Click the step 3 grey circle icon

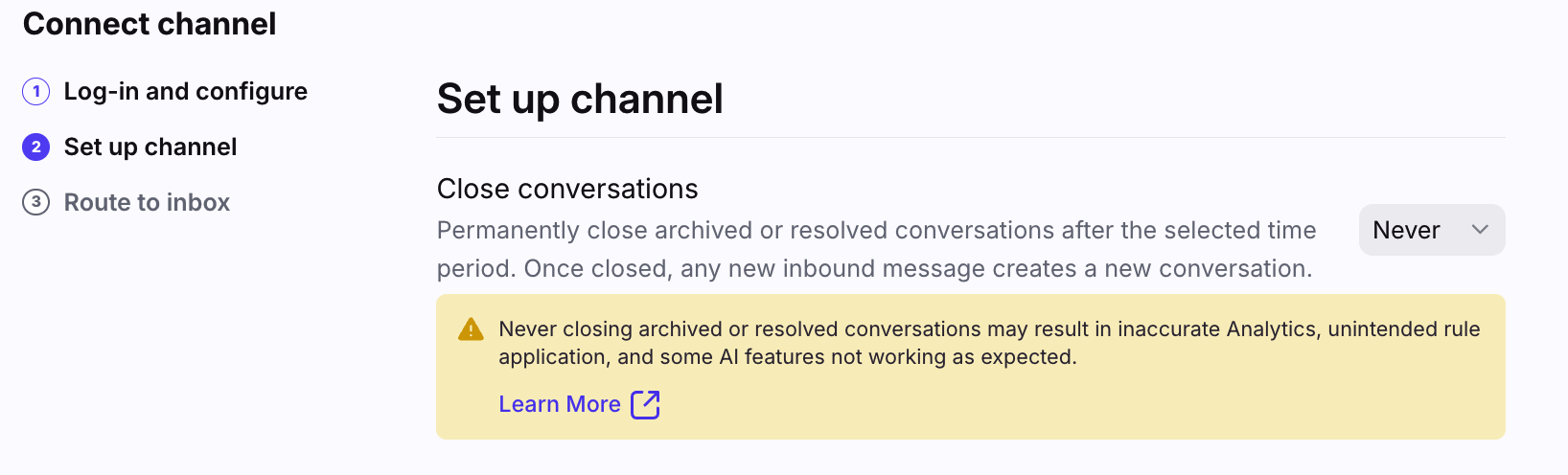tap(35, 203)
